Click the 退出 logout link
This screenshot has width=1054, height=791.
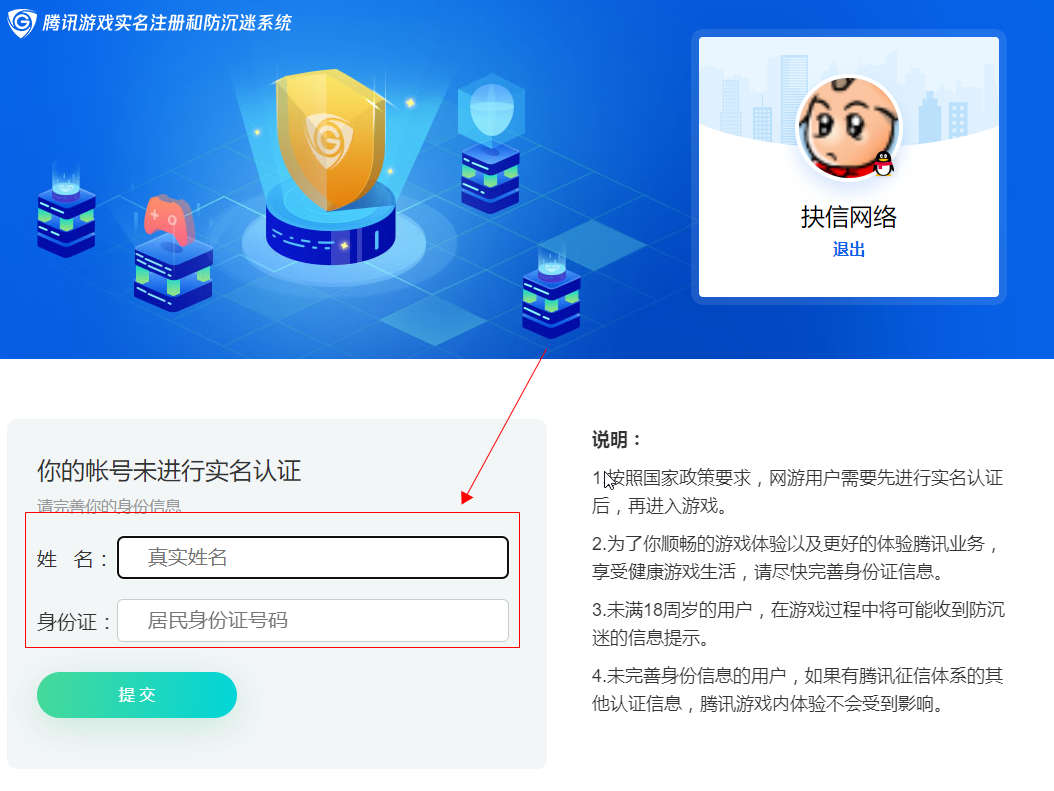pos(848,249)
